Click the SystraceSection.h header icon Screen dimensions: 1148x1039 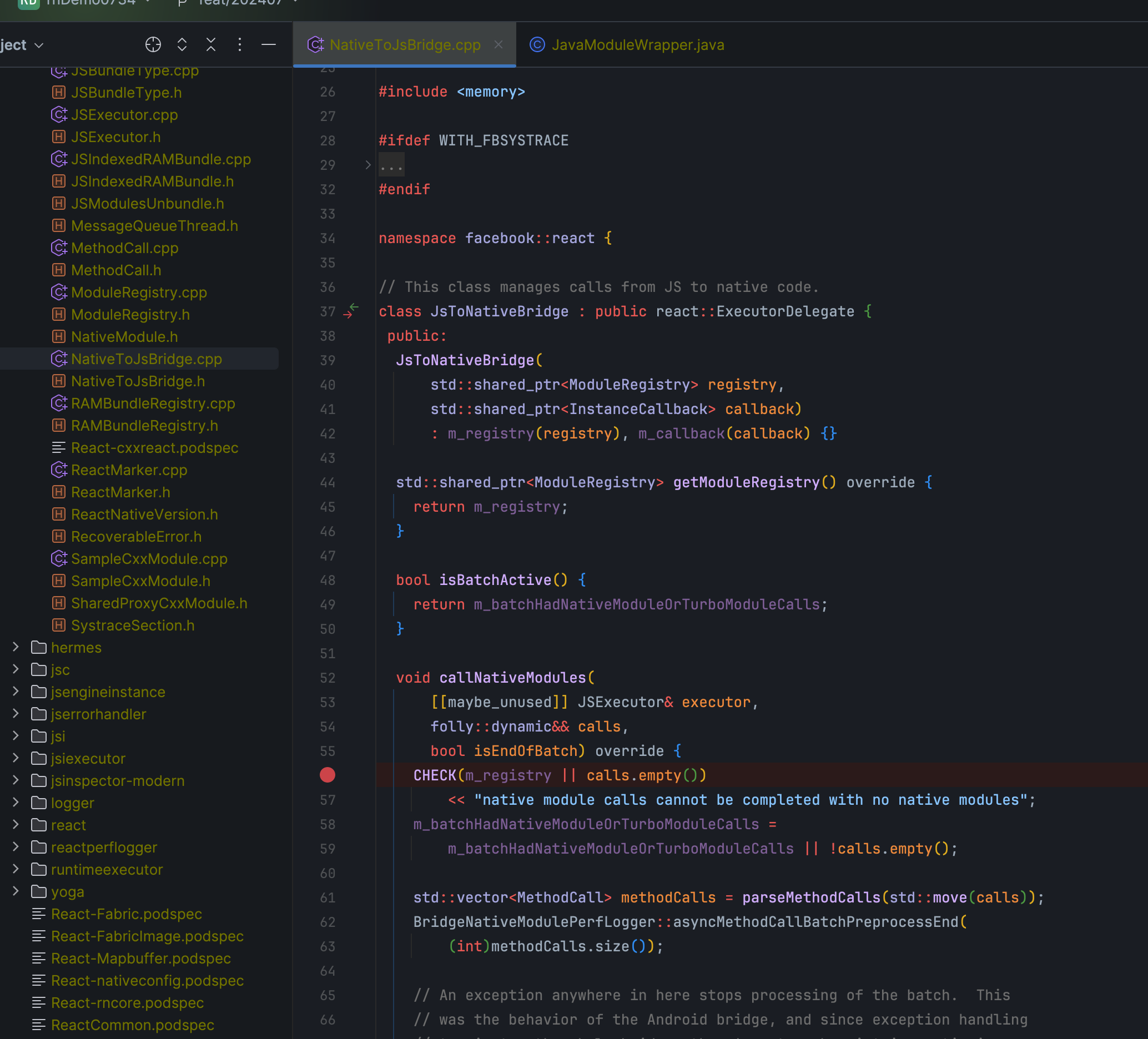tap(59, 625)
